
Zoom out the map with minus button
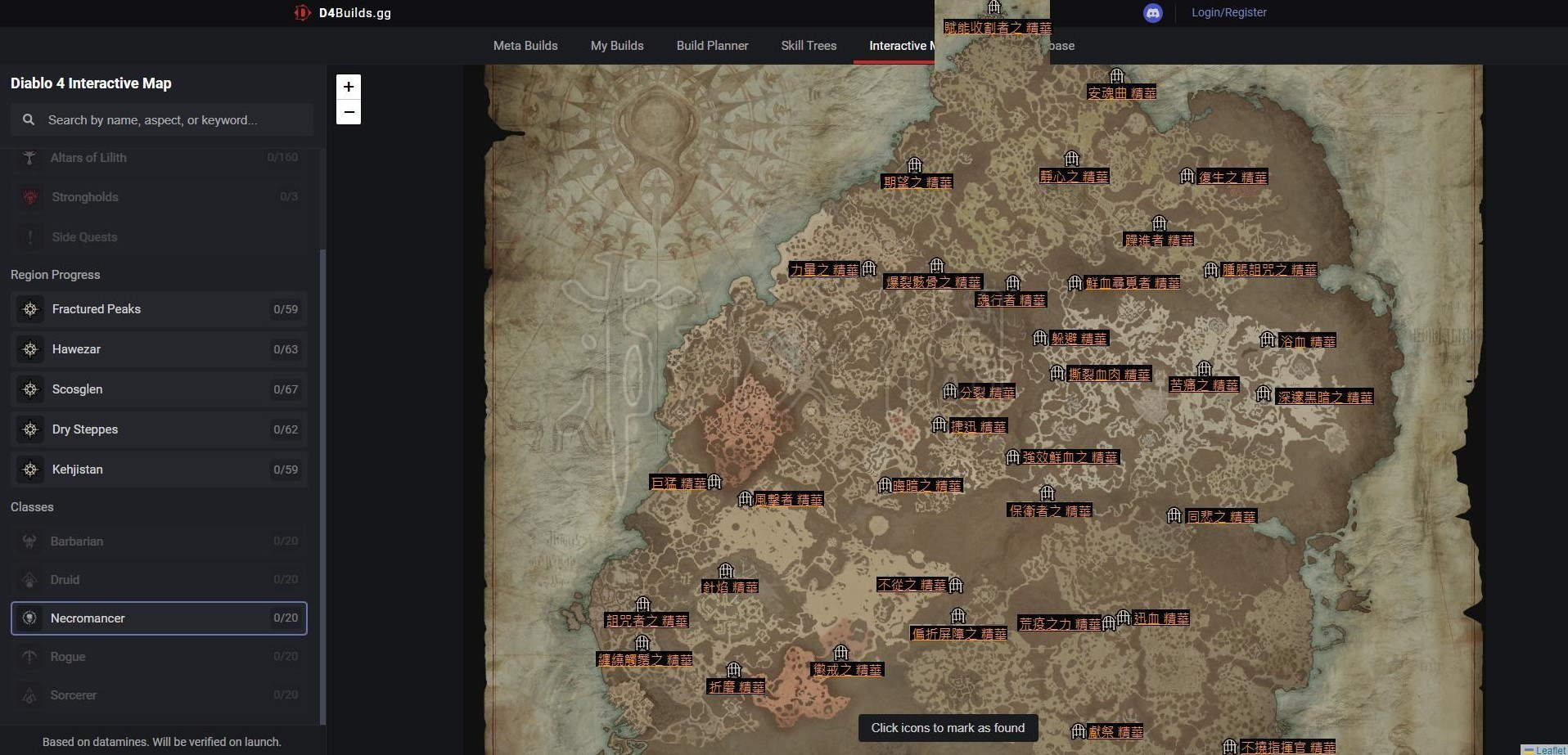point(349,112)
